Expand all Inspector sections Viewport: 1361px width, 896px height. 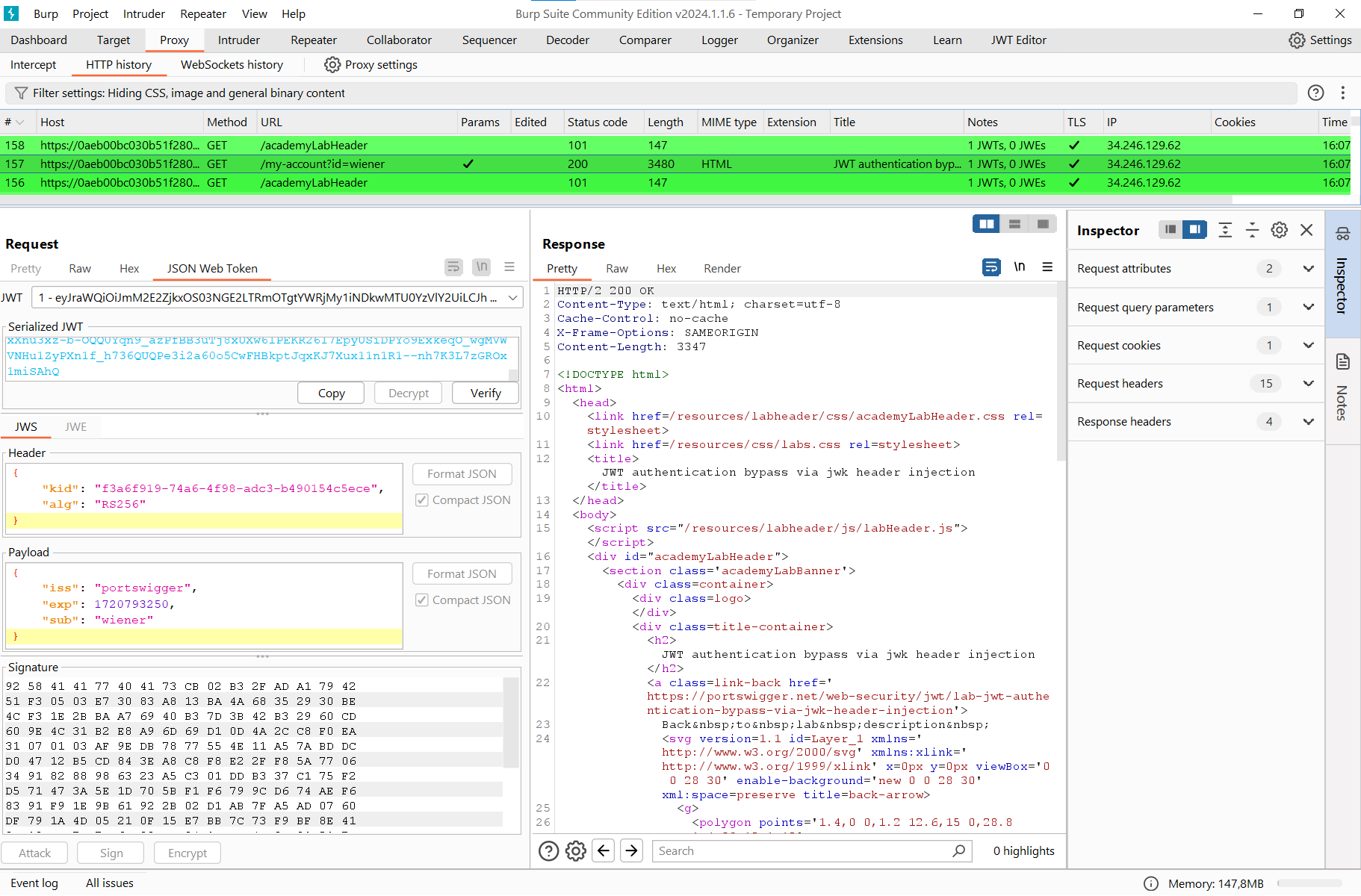pyautogui.click(x=1225, y=230)
